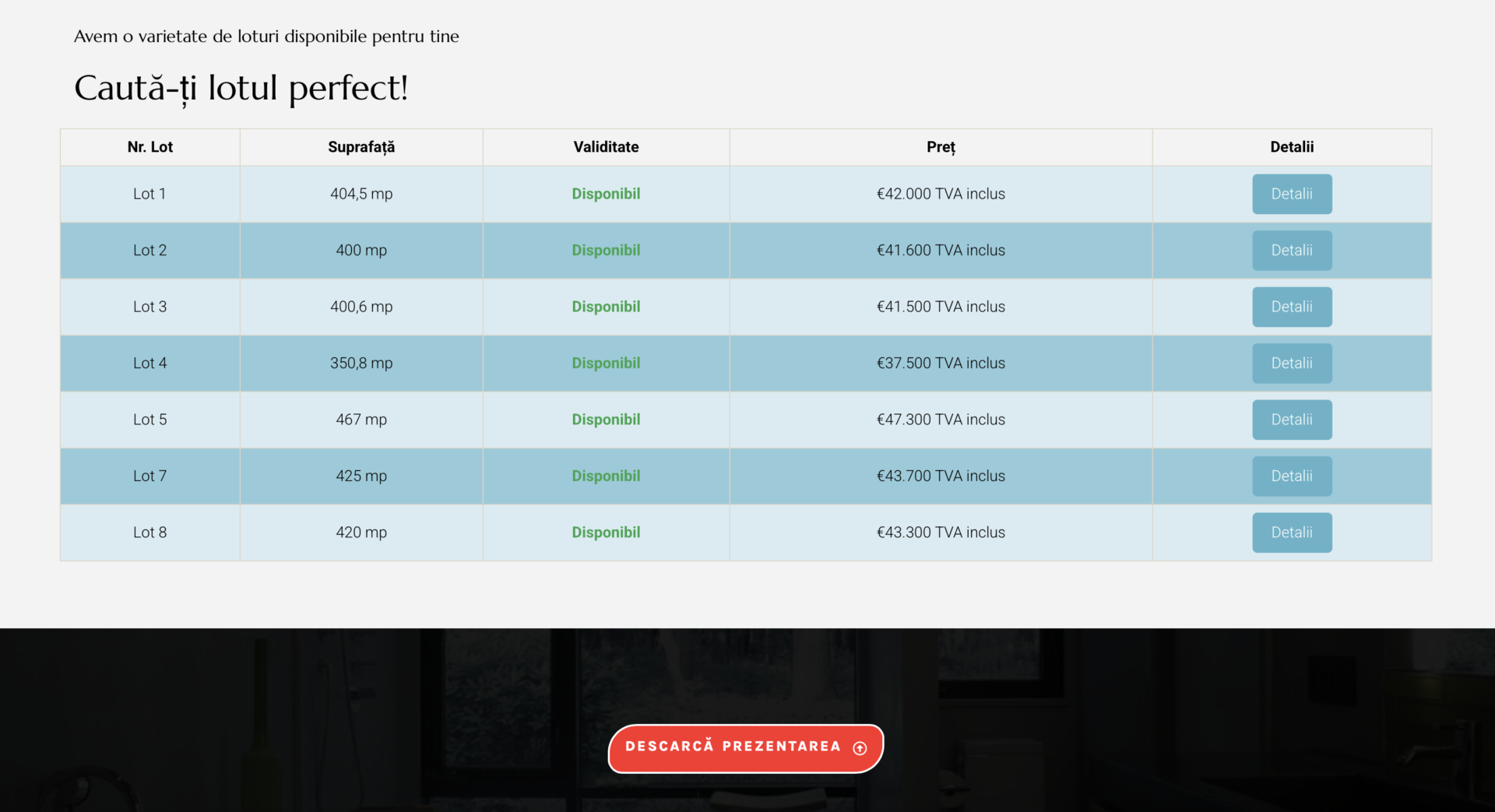Click the Preț column header
The width and height of the screenshot is (1495, 812).
click(x=940, y=147)
